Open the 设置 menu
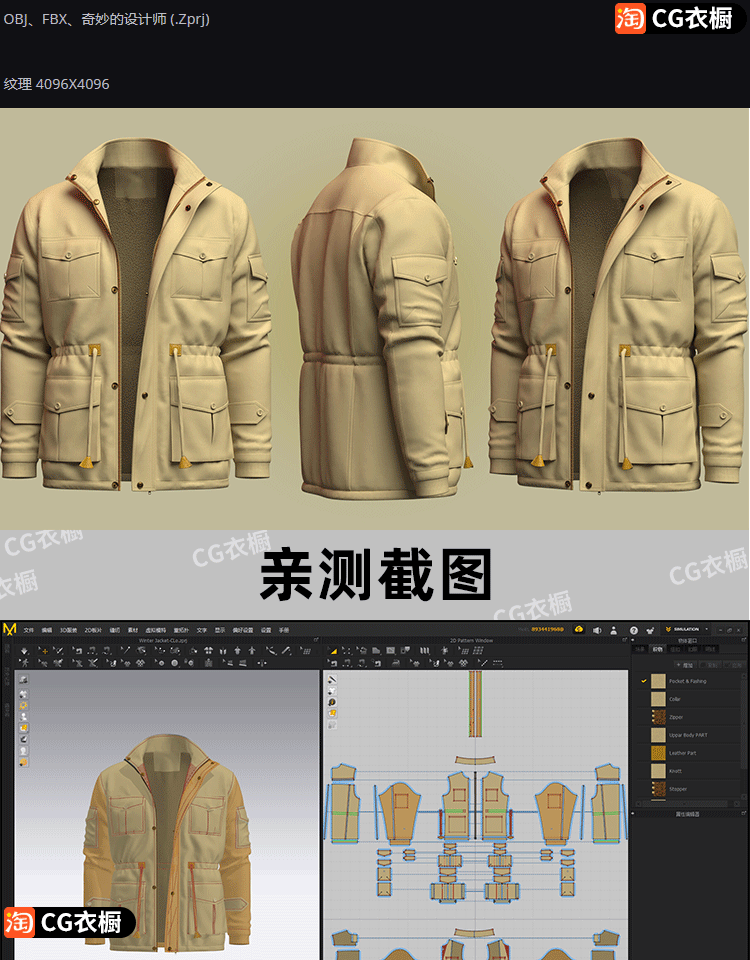This screenshot has width=750, height=960. 265,630
